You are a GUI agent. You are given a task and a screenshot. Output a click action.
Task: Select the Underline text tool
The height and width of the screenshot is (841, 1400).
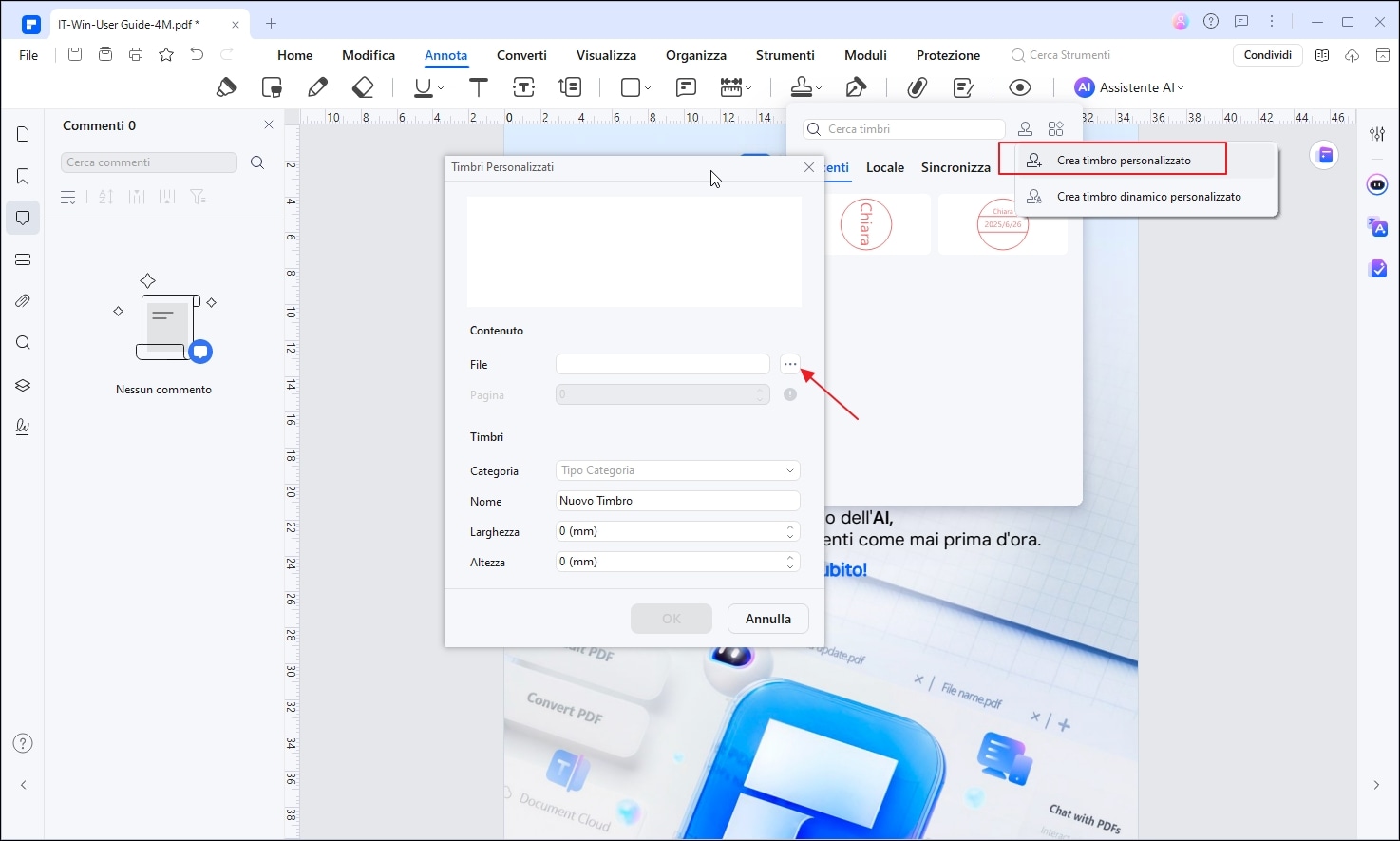(423, 87)
